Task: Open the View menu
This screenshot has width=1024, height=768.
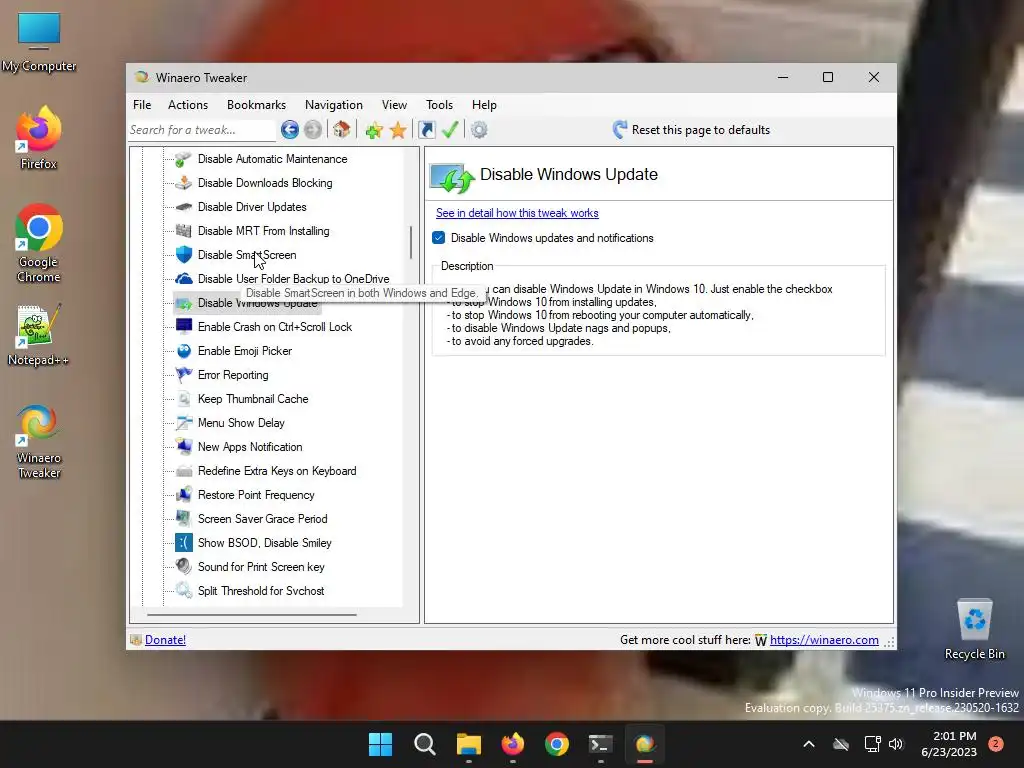Action: pos(394,104)
